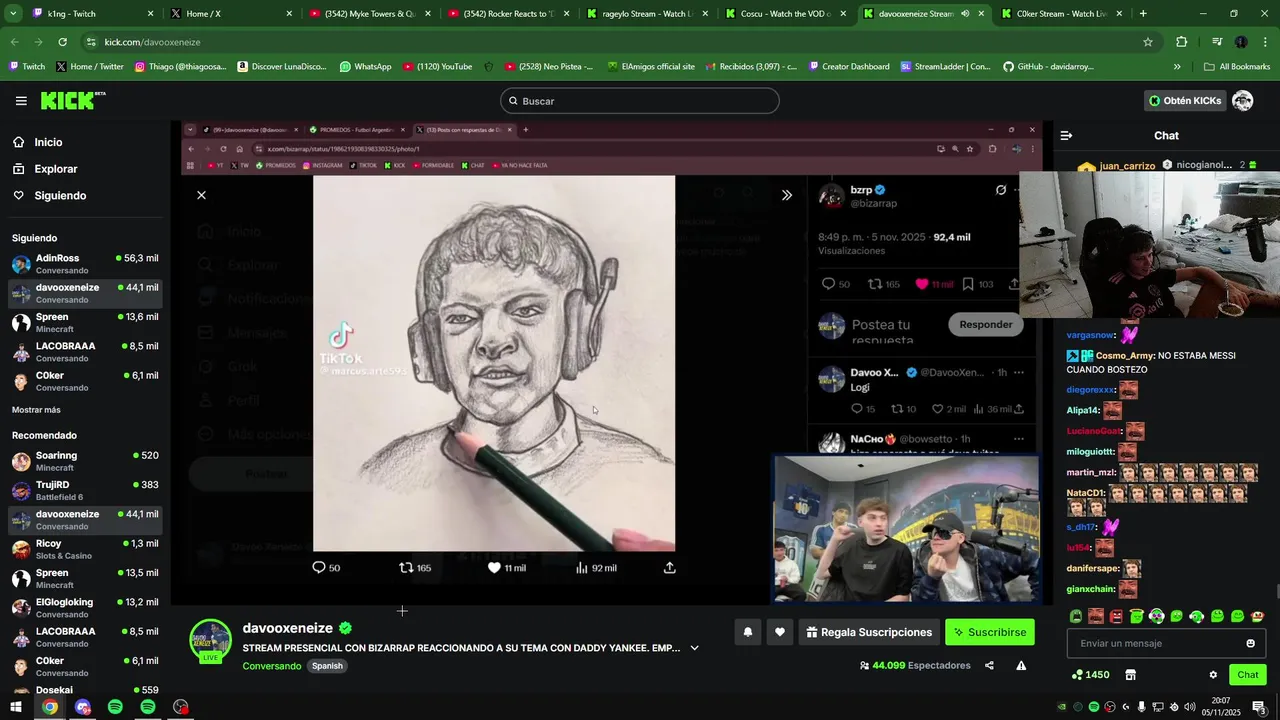
Task: Open chat settings gear
Action: (1213, 675)
